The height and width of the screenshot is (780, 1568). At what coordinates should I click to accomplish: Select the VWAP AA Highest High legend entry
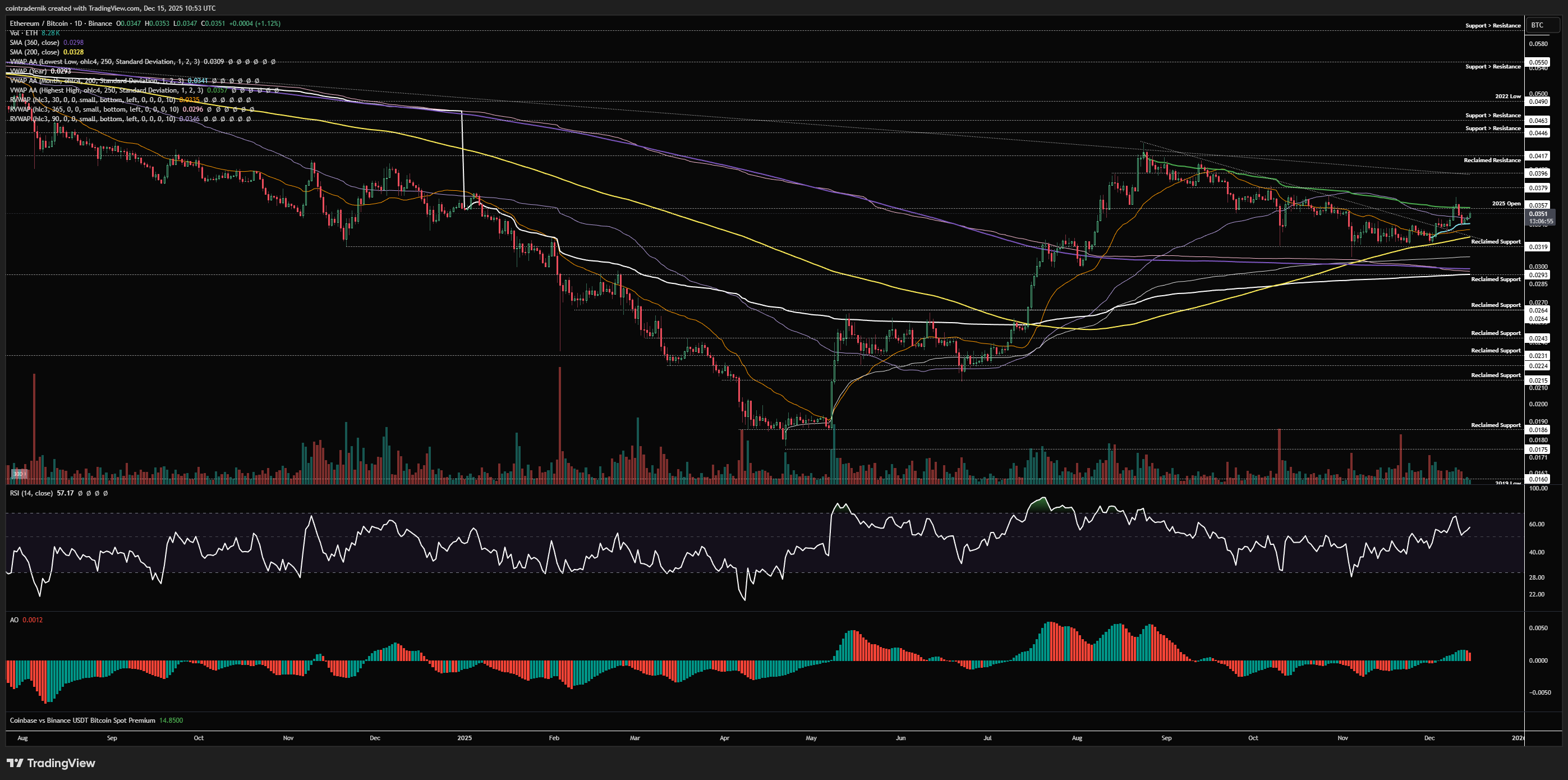[x=107, y=90]
